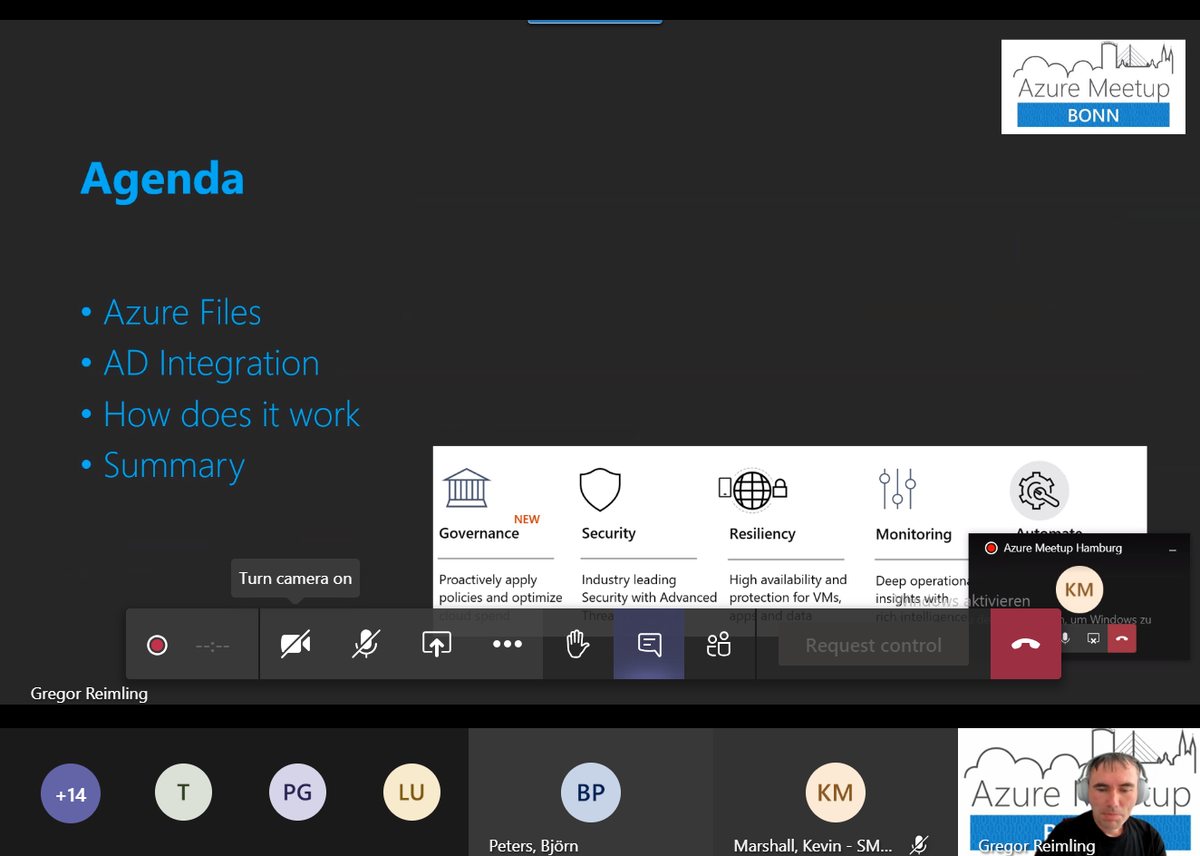The width and height of the screenshot is (1200, 856).
Task: Open the +14 more participants overflow
Action: [71, 794]
